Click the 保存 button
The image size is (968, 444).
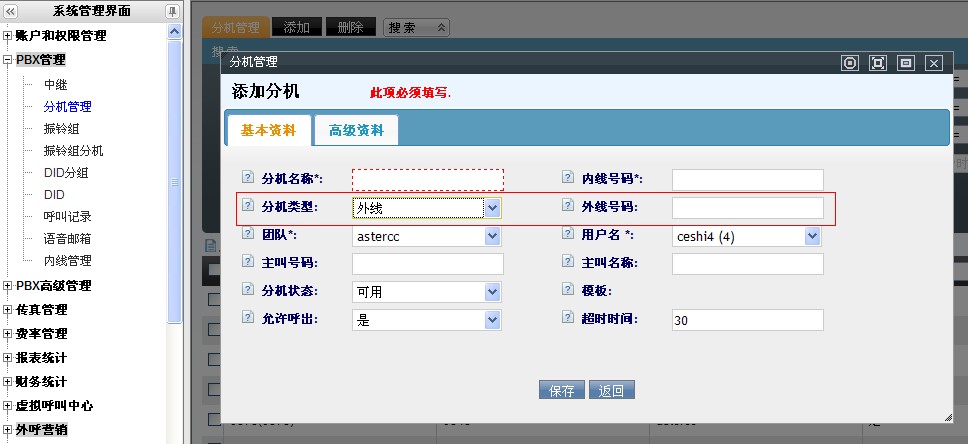click(561, 391)
